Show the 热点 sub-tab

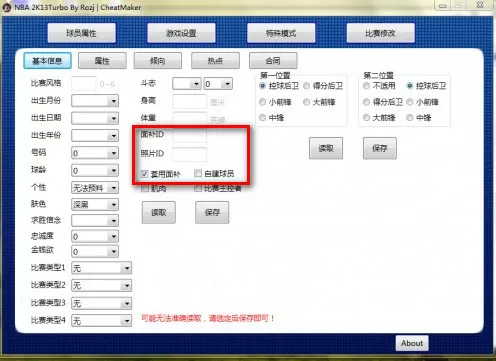tap(215, 61)
